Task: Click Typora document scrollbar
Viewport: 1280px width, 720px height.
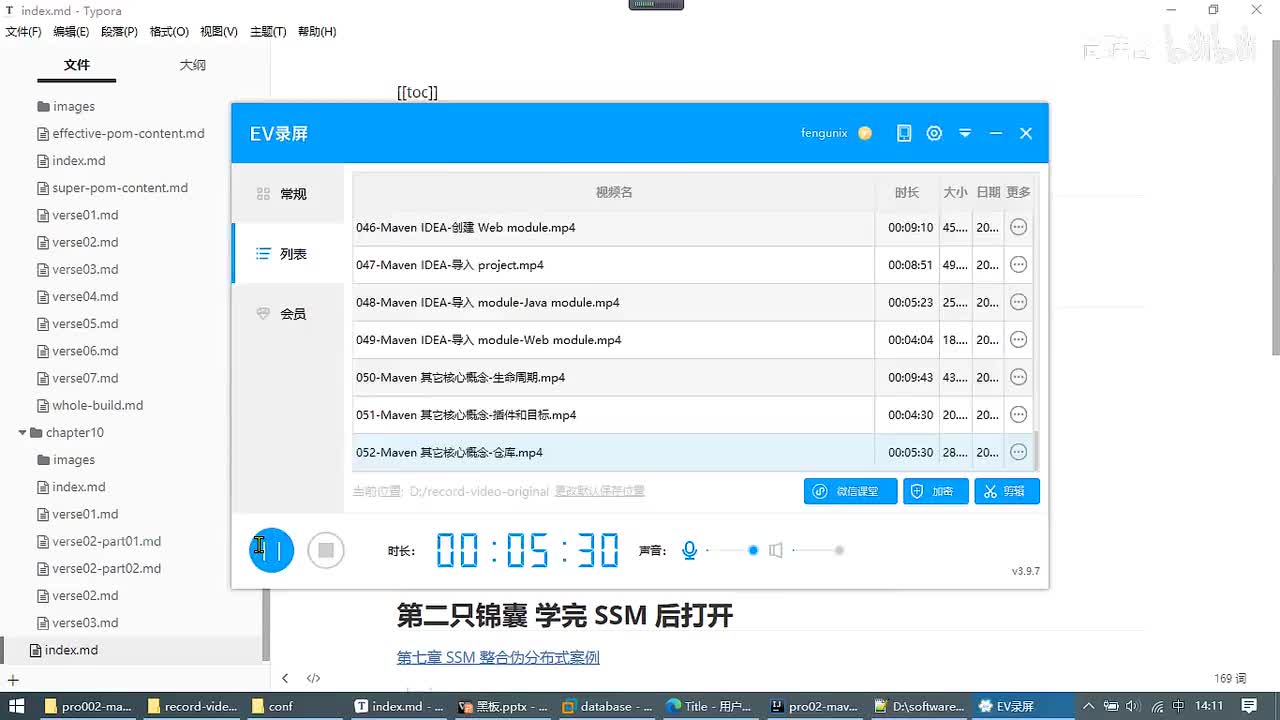Action: click(1275, 200)
